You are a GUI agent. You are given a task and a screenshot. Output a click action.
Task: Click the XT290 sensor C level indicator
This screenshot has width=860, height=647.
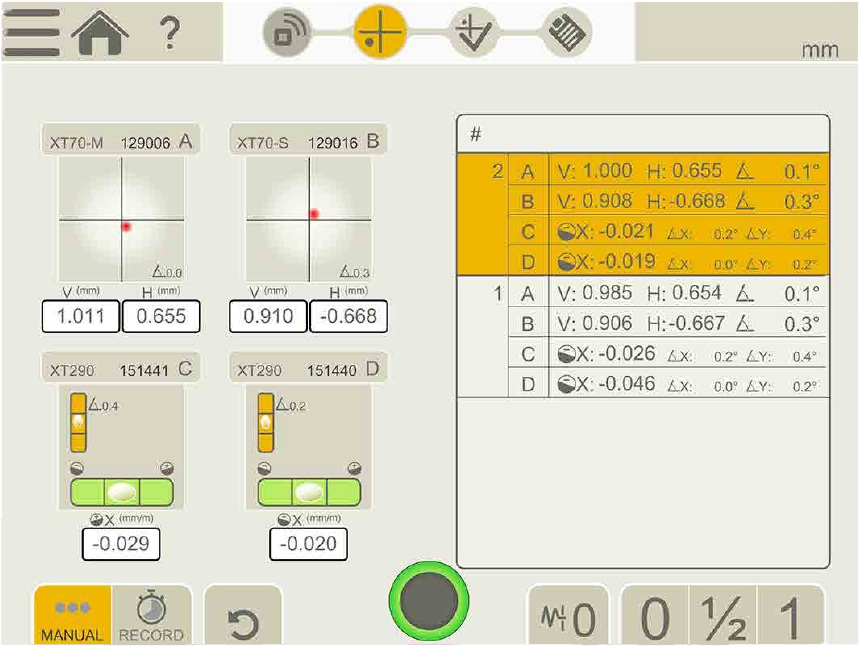click(121, 445)
